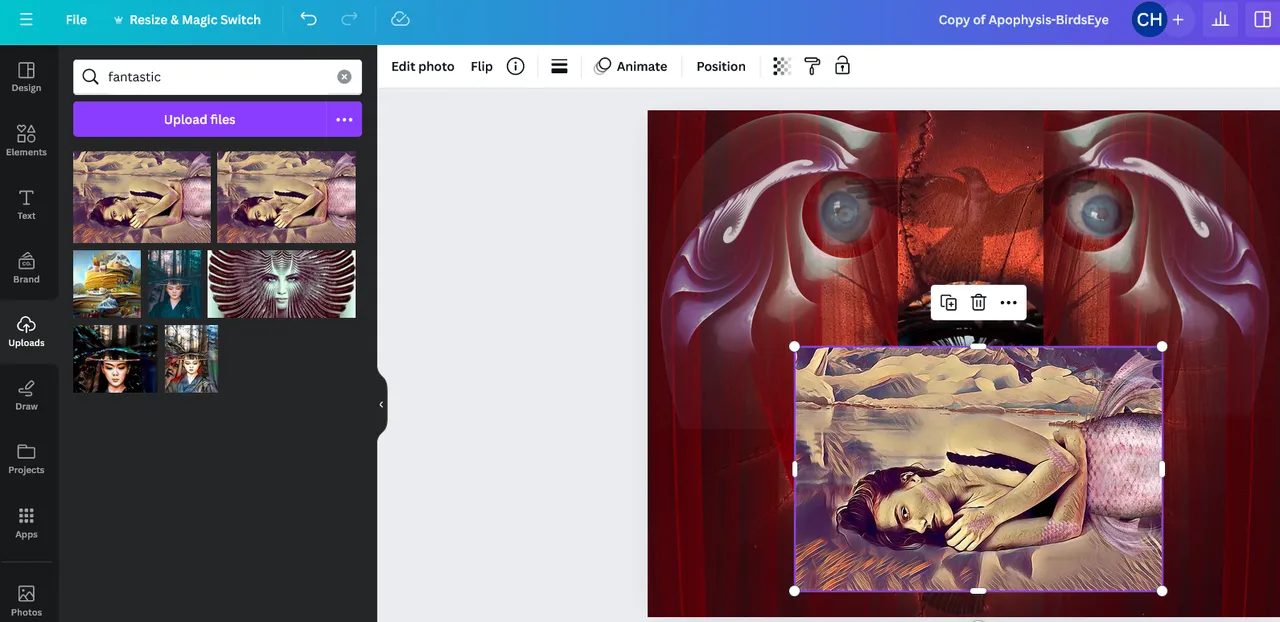Open the insights bar chart icon
The width and height of the screenshot is (1280, 622).
1220,19
